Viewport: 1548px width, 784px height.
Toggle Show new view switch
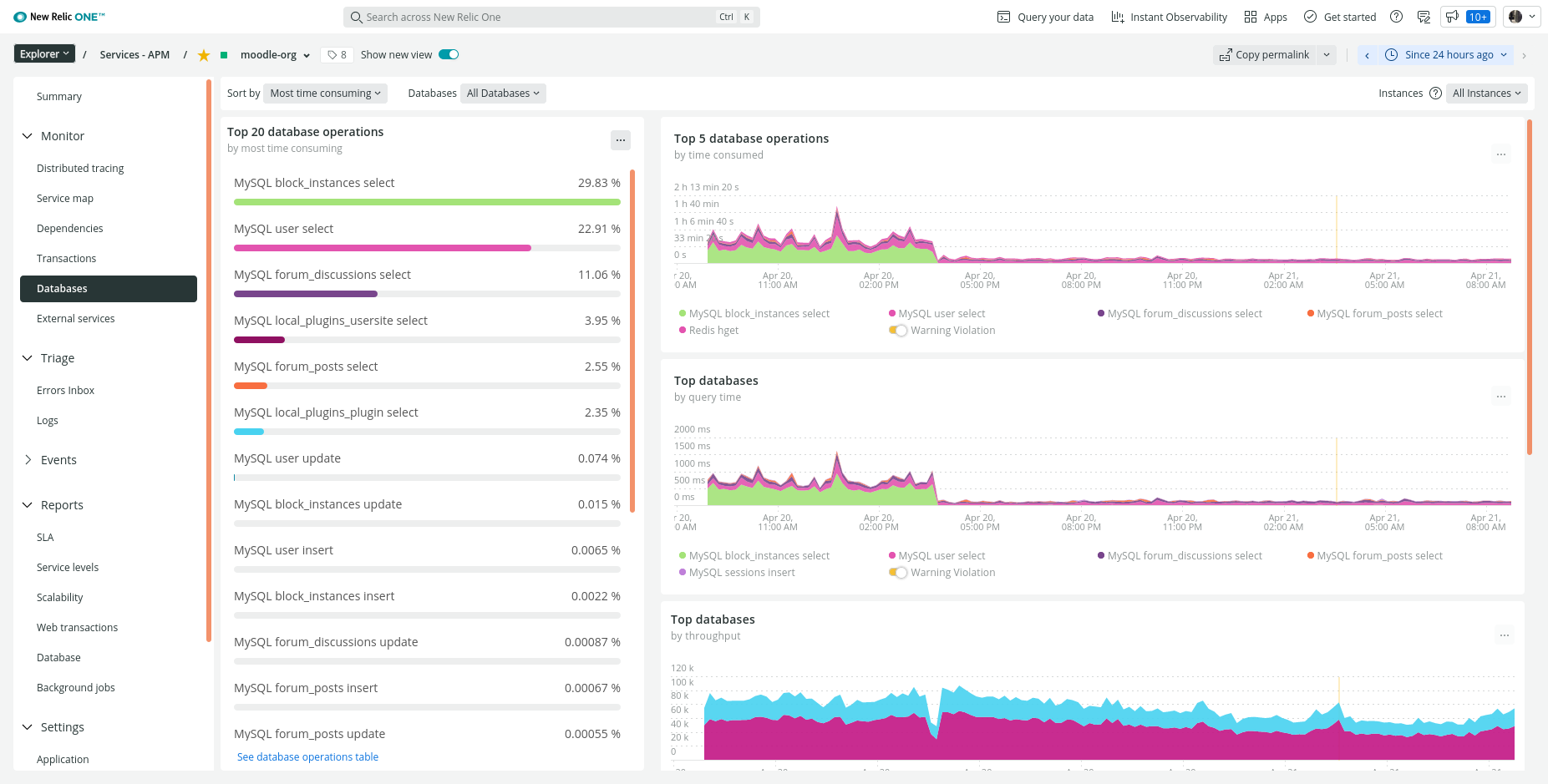point(449,55)
